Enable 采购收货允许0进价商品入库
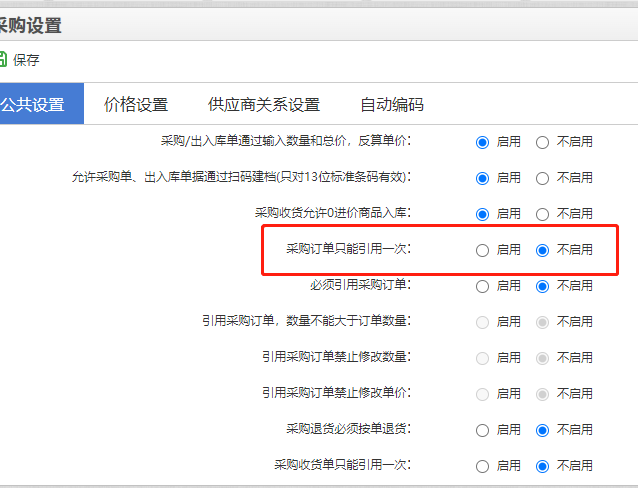Viewport: 638px width, 488px height. pyautogui.click(x=483, y=214)
